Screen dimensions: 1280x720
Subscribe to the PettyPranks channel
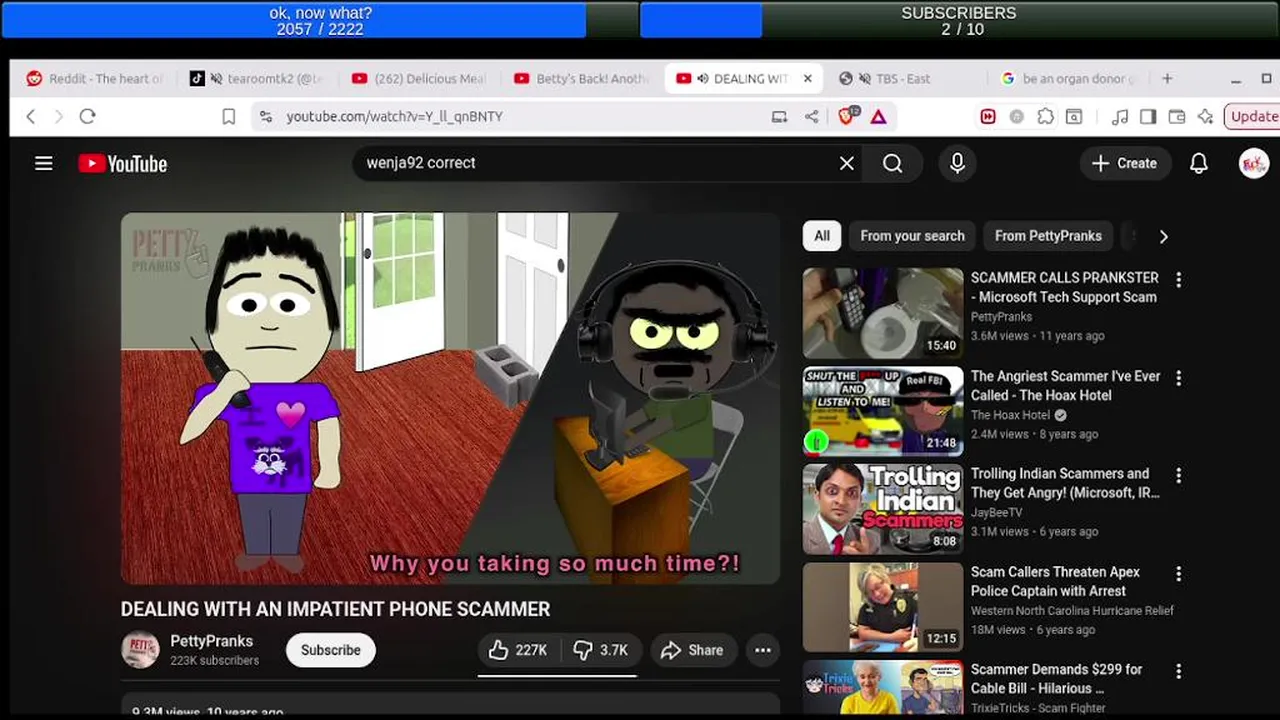pos(330,650)
